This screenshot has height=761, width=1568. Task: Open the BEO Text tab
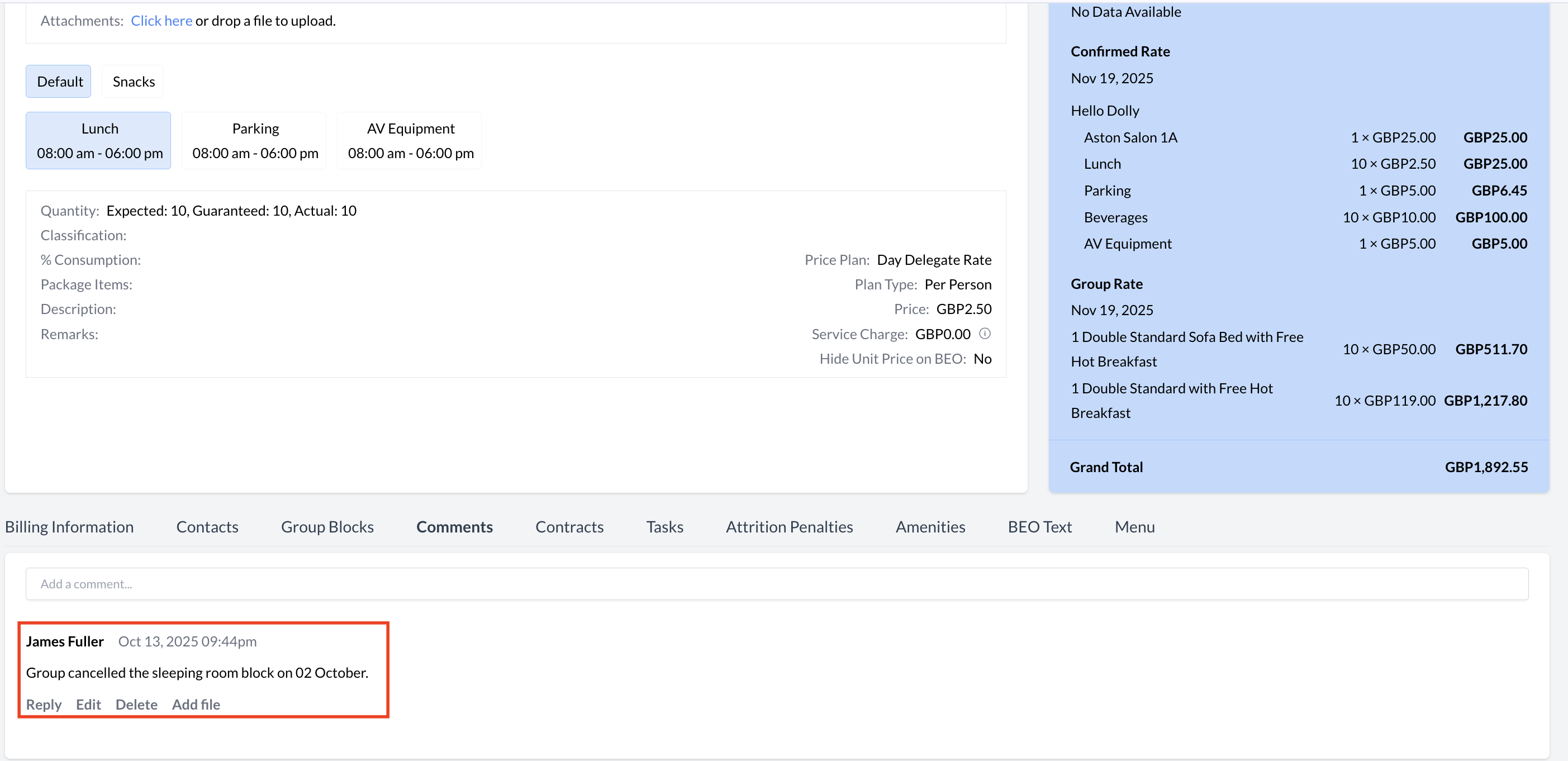(x=1039, y=527)
